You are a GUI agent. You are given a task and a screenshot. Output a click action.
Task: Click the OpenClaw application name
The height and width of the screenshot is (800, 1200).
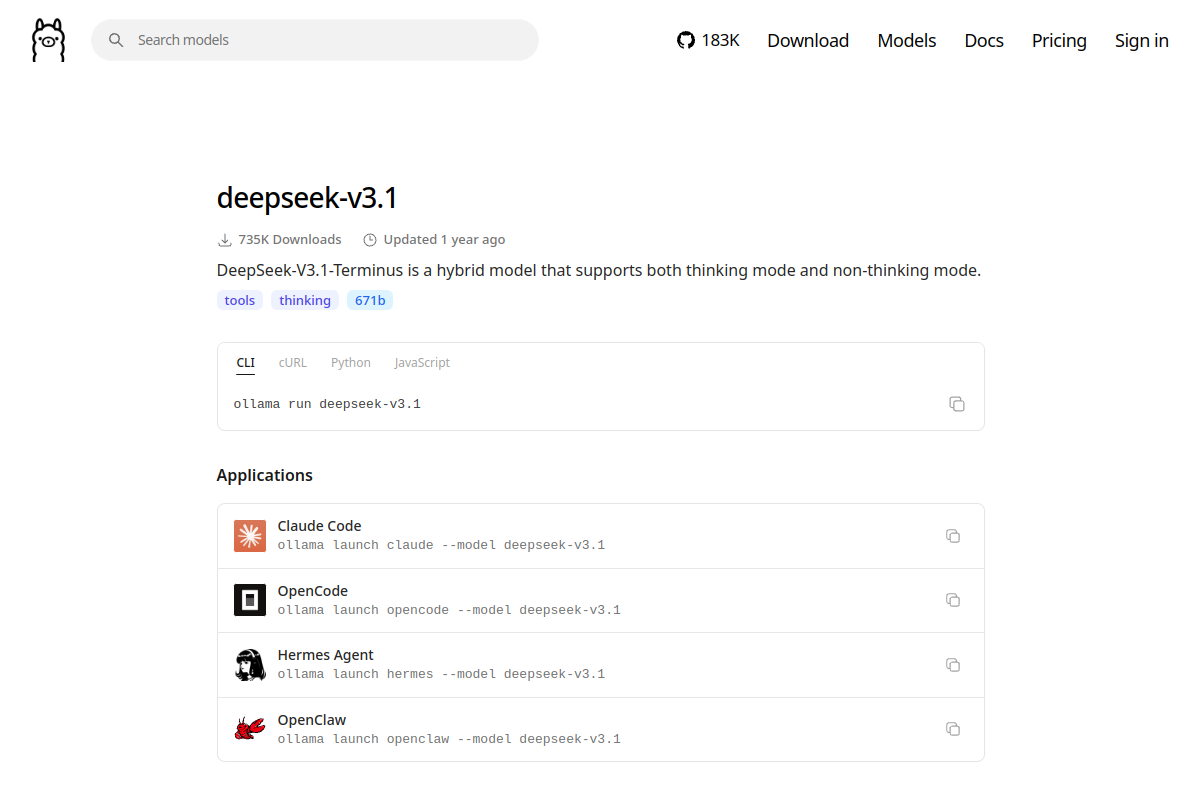(312, 720)
